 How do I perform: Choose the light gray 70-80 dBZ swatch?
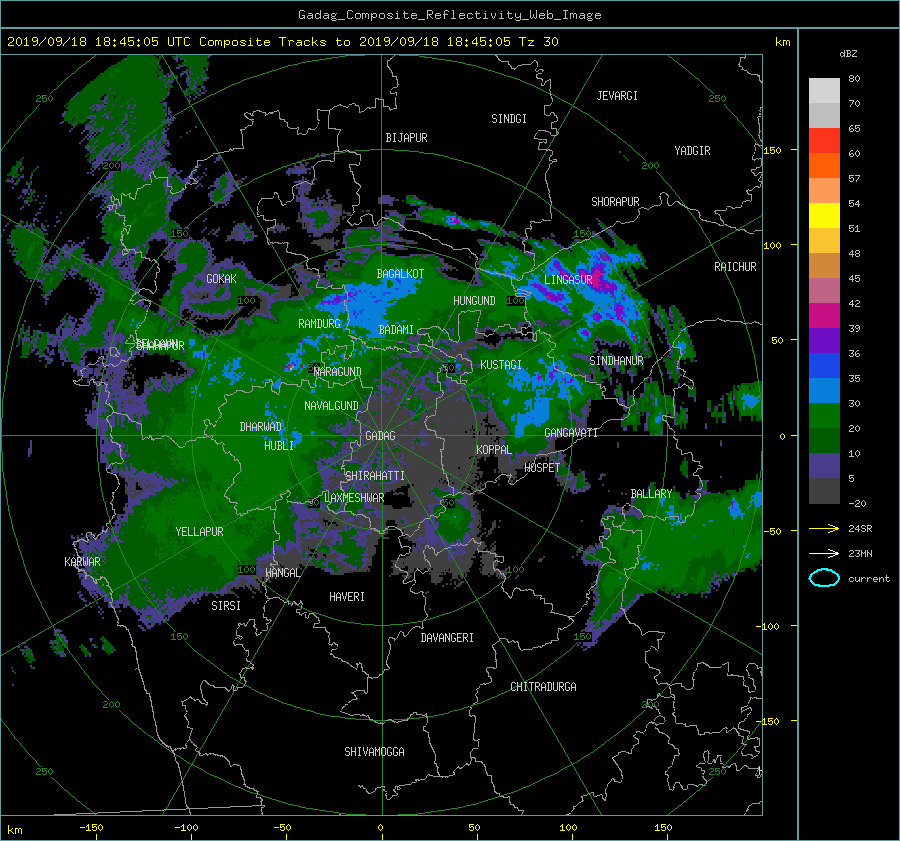[x=824, y=91]
